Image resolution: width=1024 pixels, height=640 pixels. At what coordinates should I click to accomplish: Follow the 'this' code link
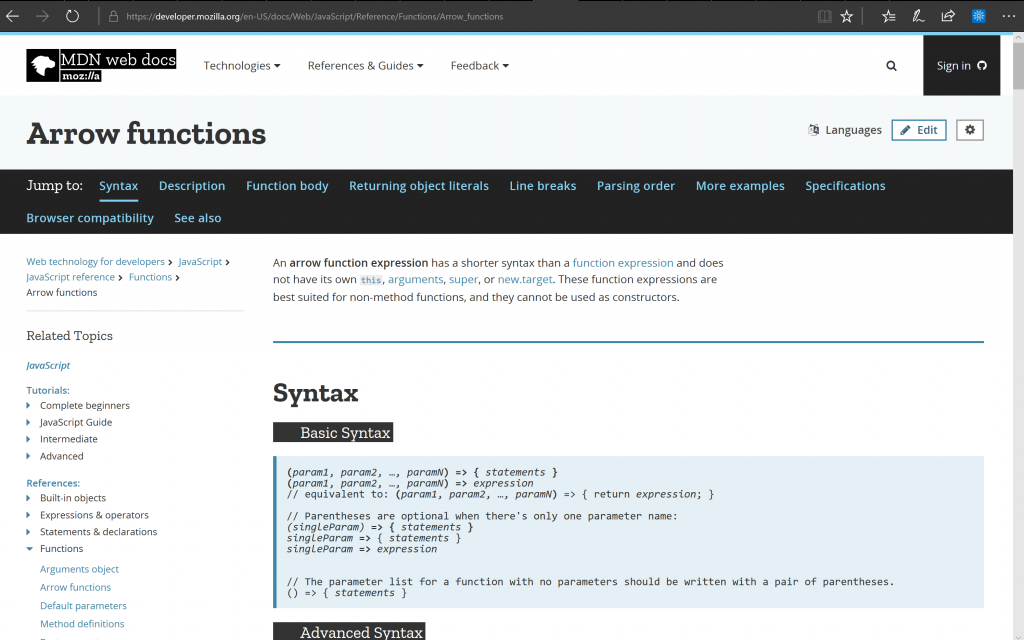click(370, 280)
